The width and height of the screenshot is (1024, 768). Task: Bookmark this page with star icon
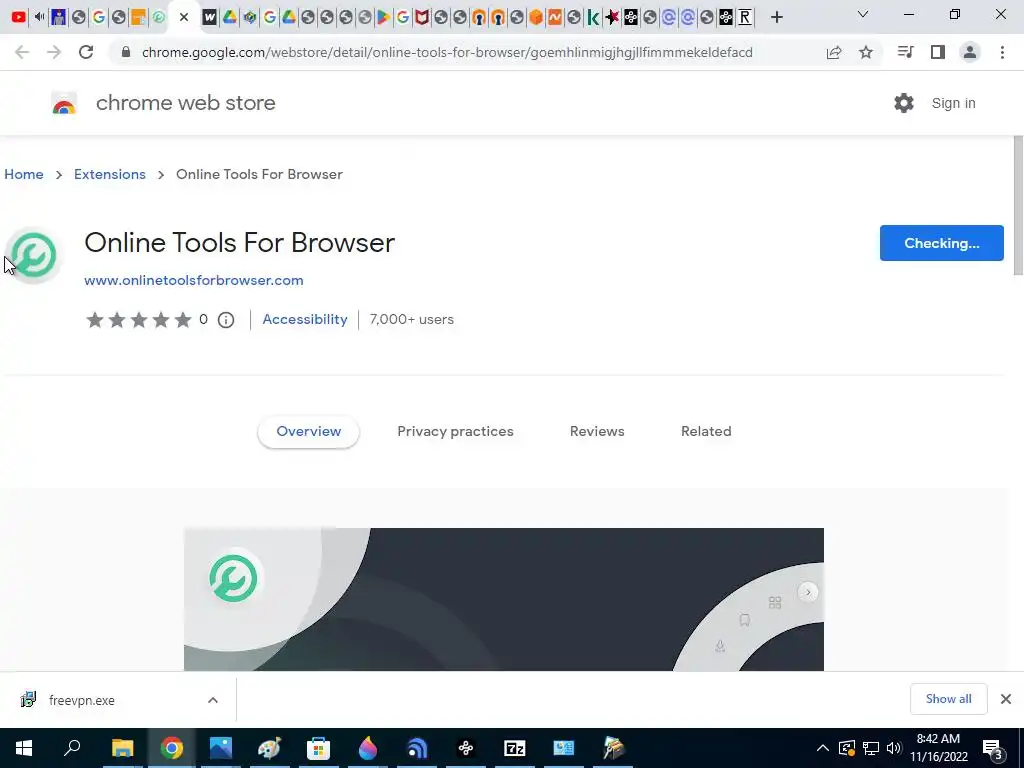point(866,52)
